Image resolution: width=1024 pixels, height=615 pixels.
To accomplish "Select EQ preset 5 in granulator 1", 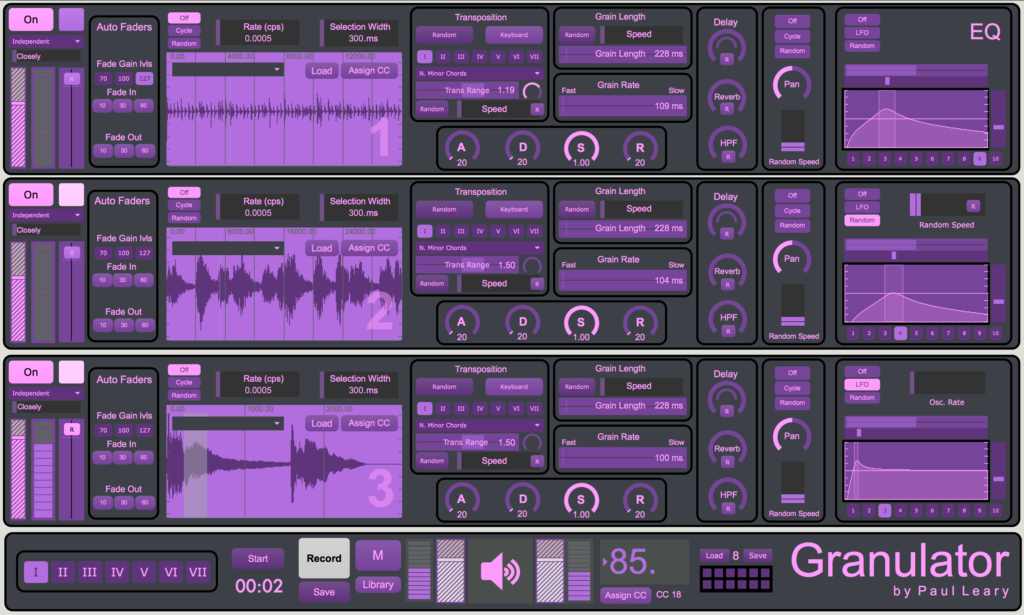I will 916,159.
